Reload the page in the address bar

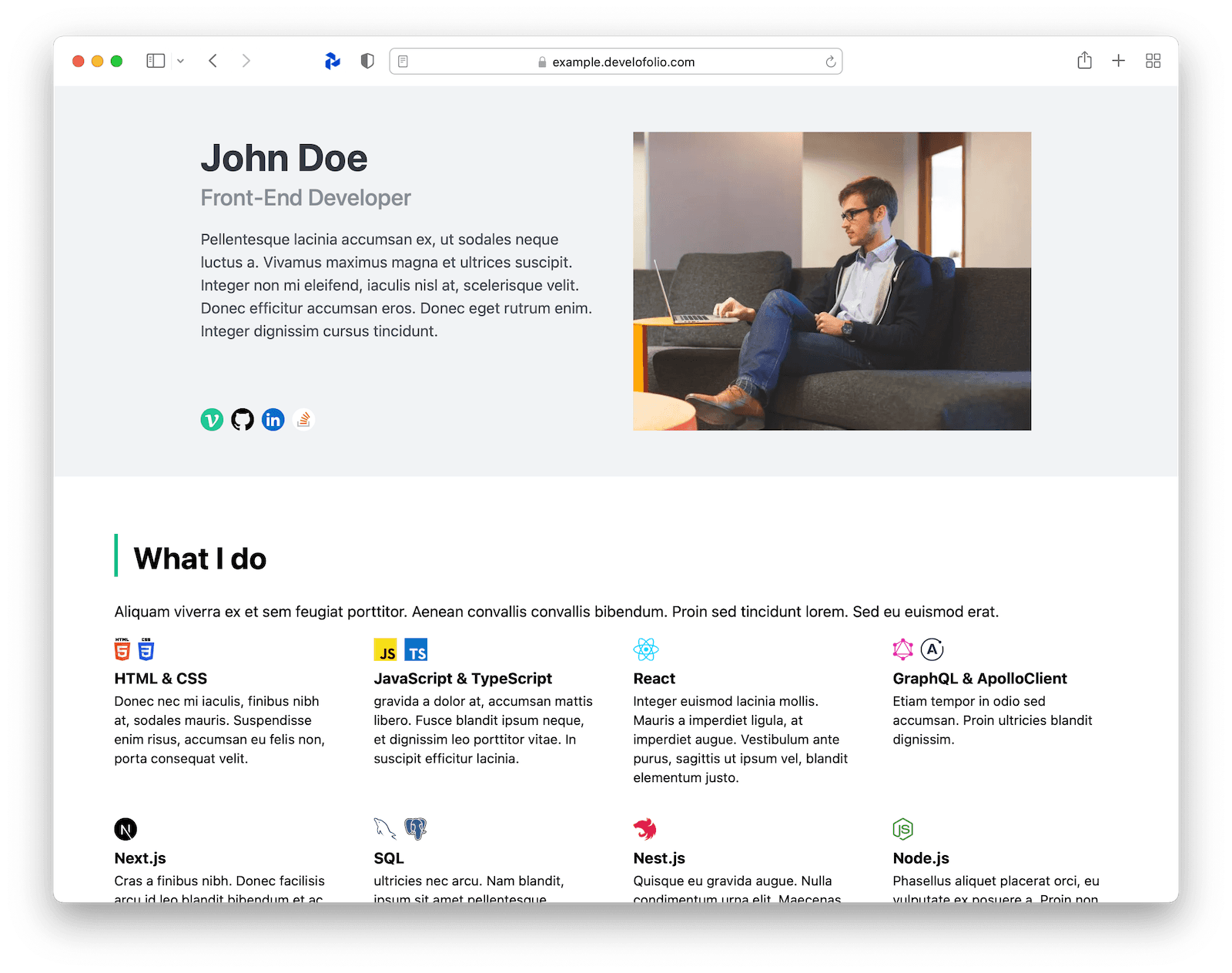pyautogui.click(x=831, y=62)
